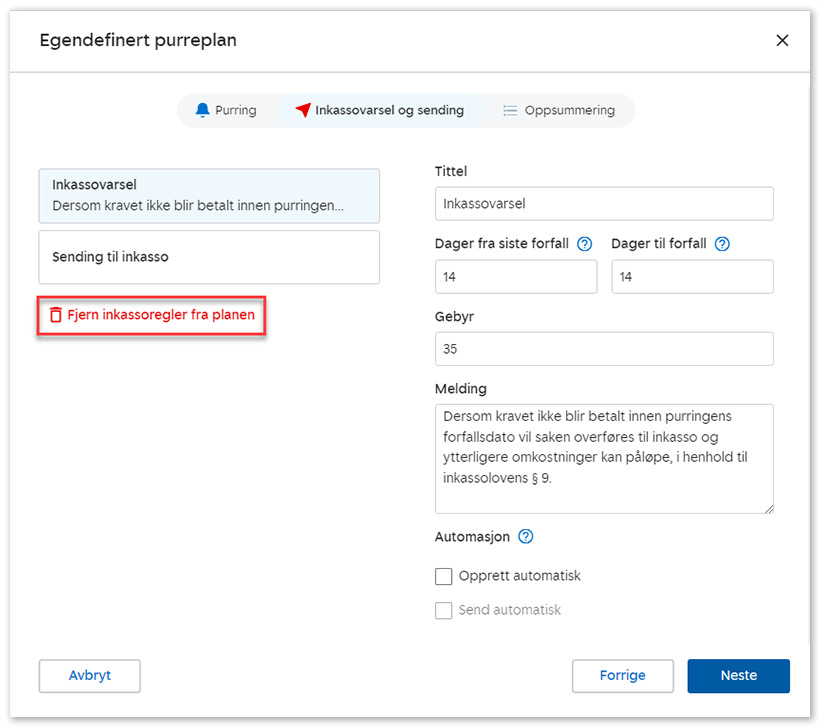Focus the Gebyr input field
Viewport: 820px width, 727px height.
(x=604, y=349)
